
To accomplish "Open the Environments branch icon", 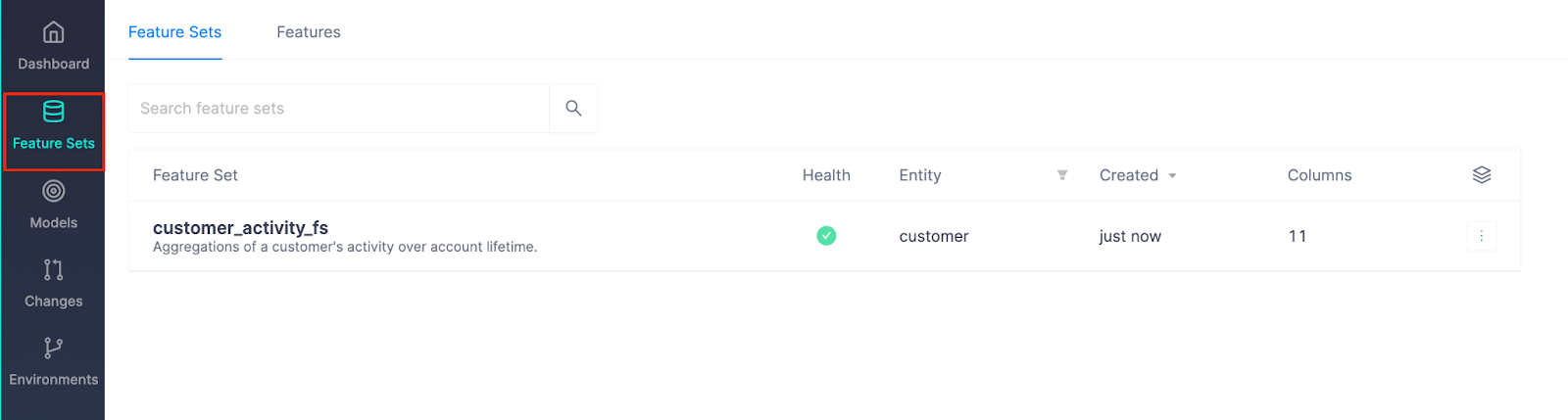I will [x=54, y=348].
